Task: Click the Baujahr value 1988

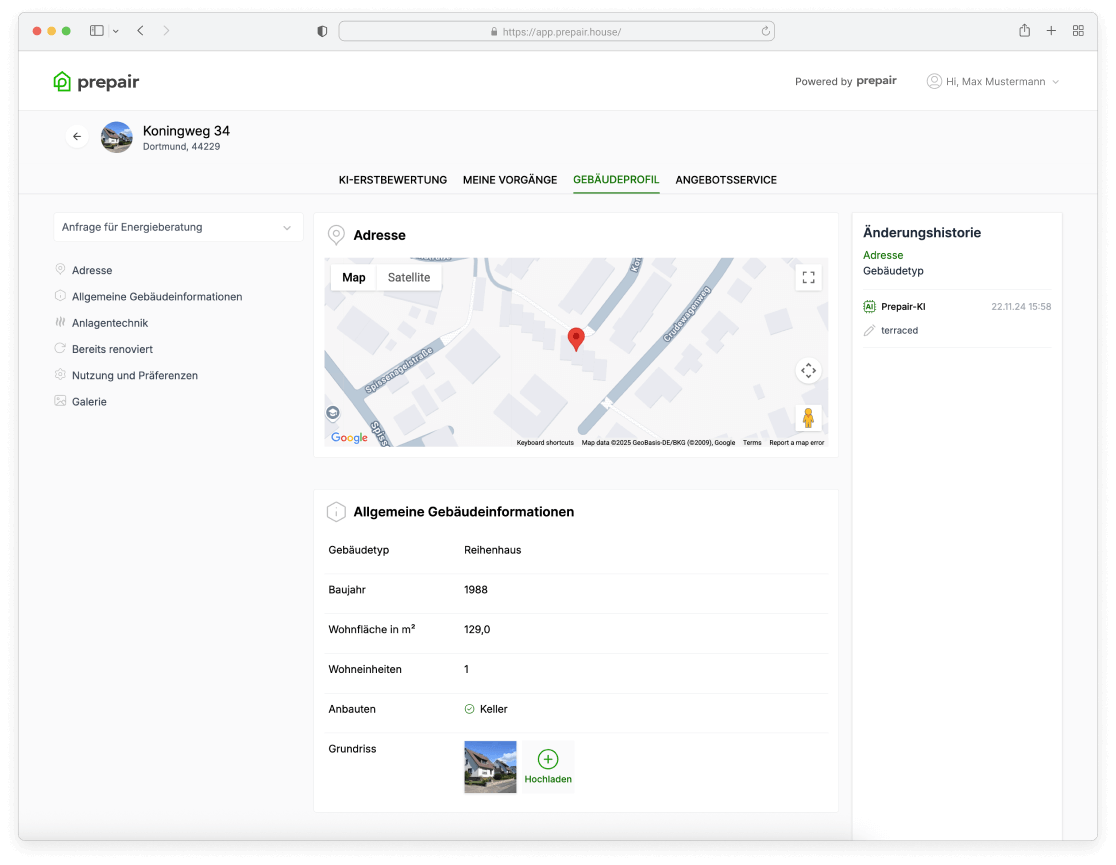Action: click(475, 590)
